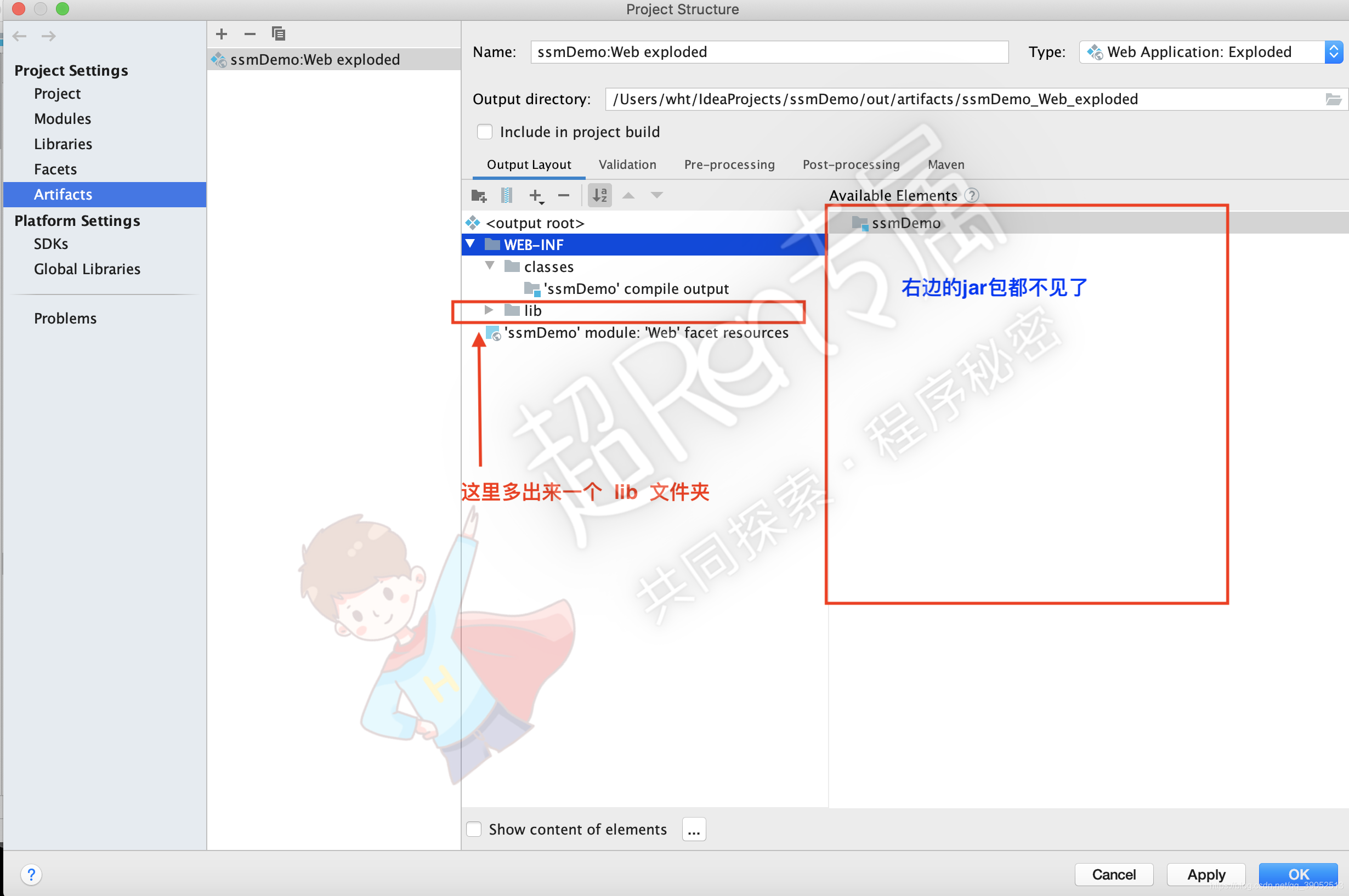The image size is (1349, 896).
Task: Switch to the Maven tab
Action: [x=945, y=165]
